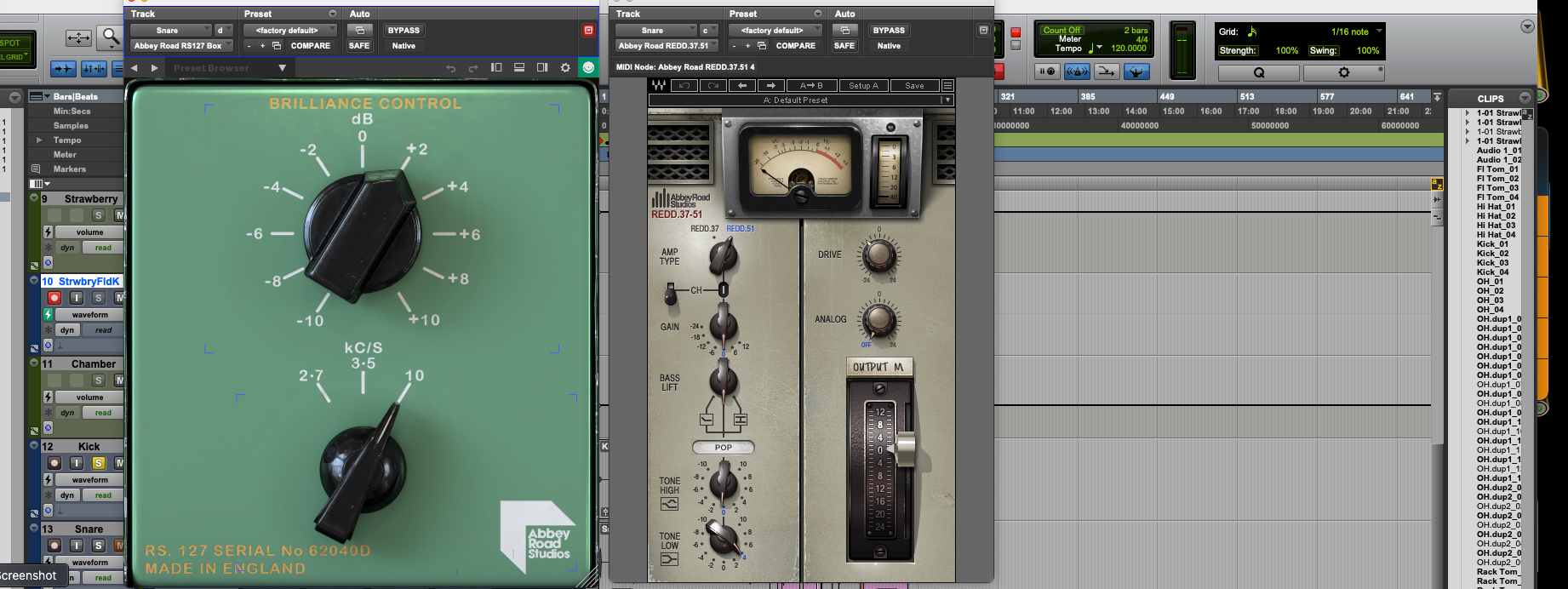This screenshot has height=589, width=1568.
Task: Click the MIDI merge icon in transport
Action: point(1107,71)
